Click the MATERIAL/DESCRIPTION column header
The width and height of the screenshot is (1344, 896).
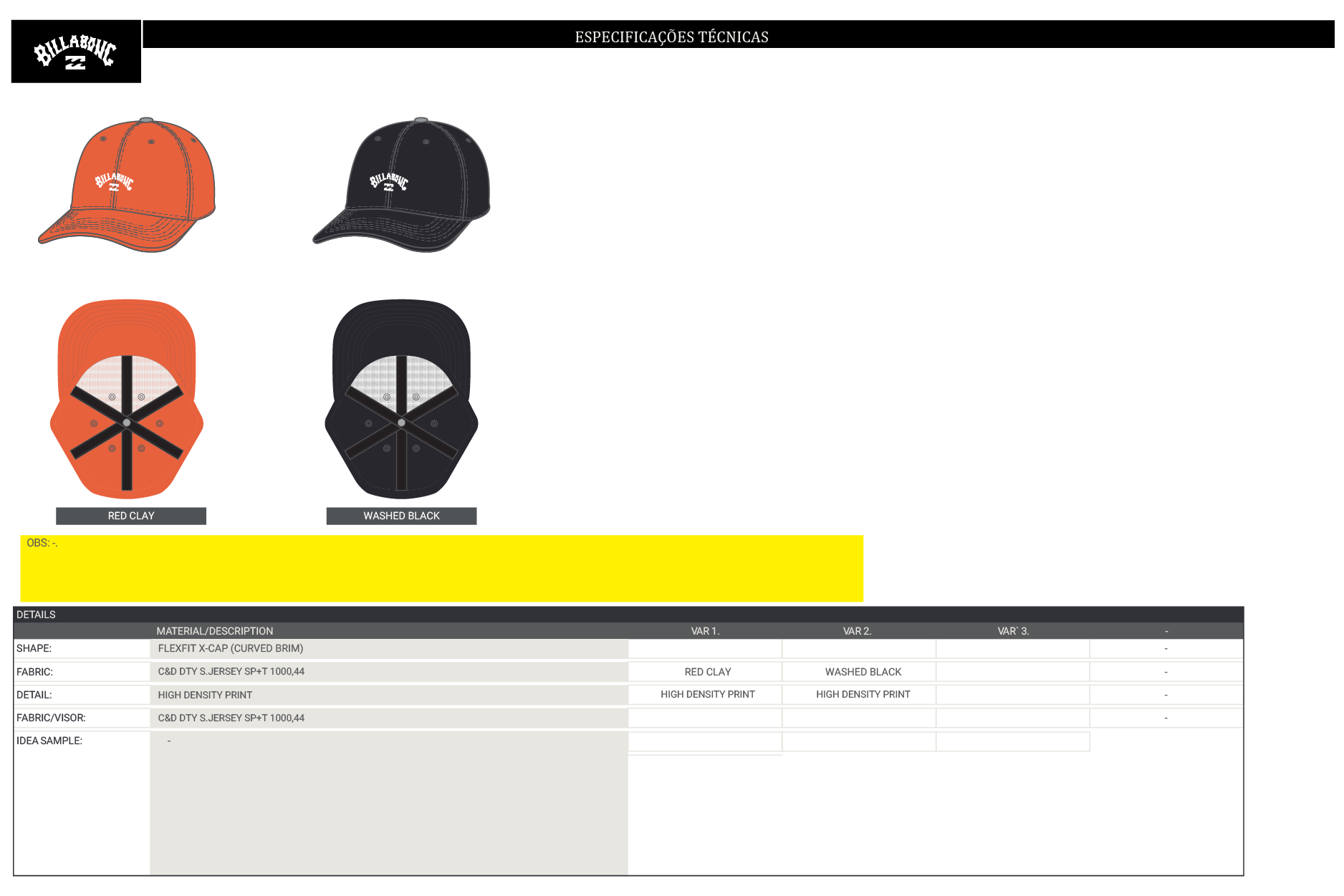tap(215, 631)
